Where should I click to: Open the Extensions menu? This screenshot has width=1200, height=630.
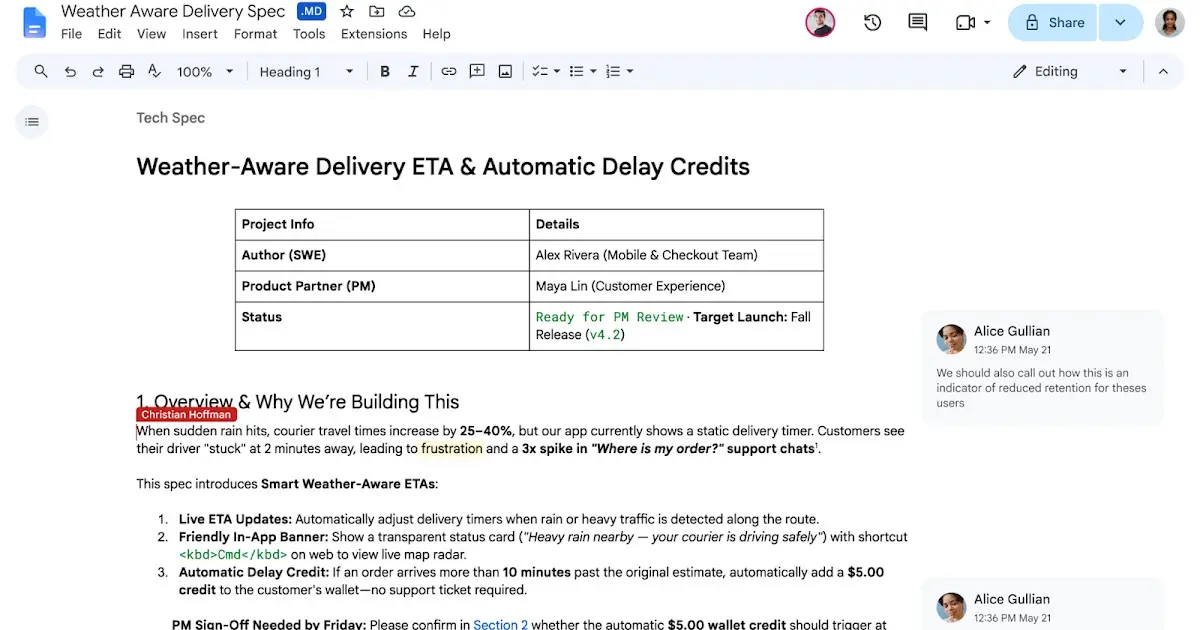[x=374, y=33]
